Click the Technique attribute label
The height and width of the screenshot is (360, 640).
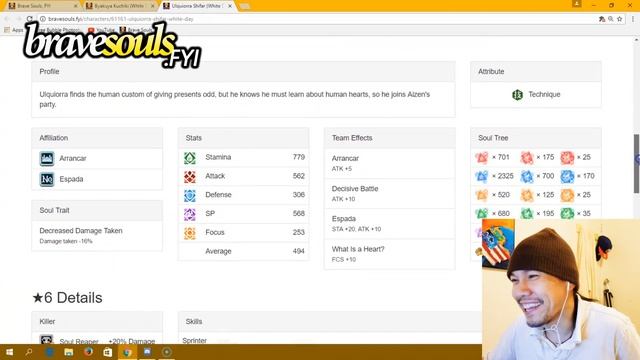click(x=544, y=94)
